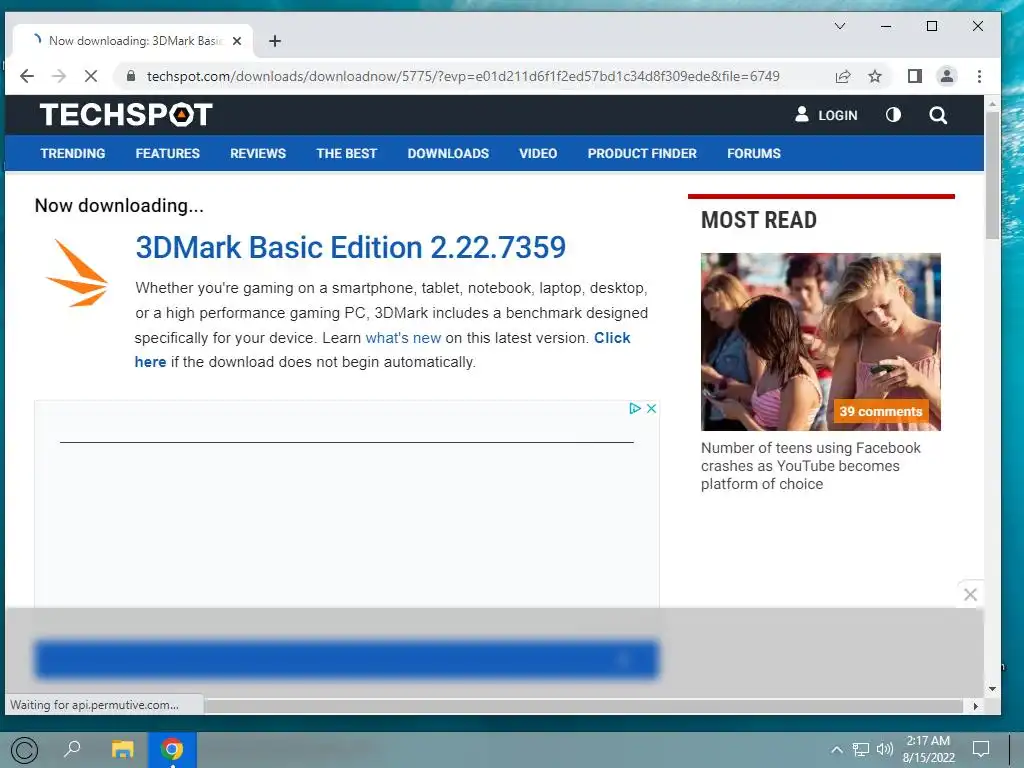The width and height of the screenshot is (1024, 768).
Task: Open the DOWNLOADS menu
Action: pos(448,153)
